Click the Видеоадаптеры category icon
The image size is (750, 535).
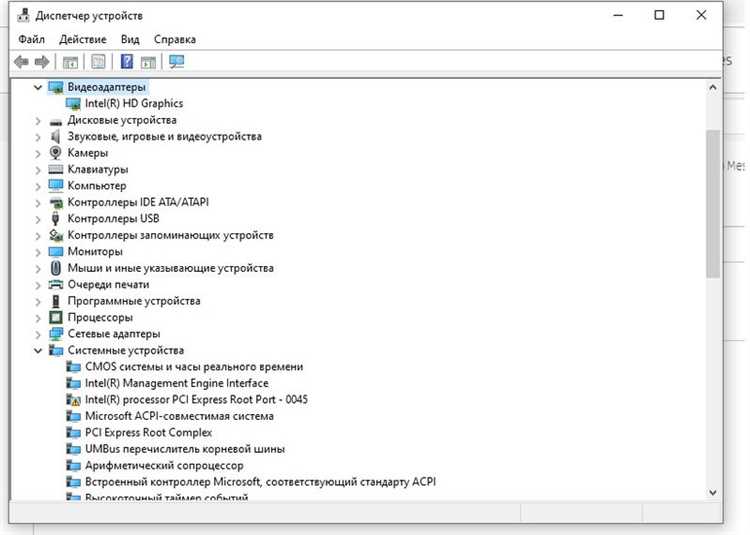pos(56,87)
